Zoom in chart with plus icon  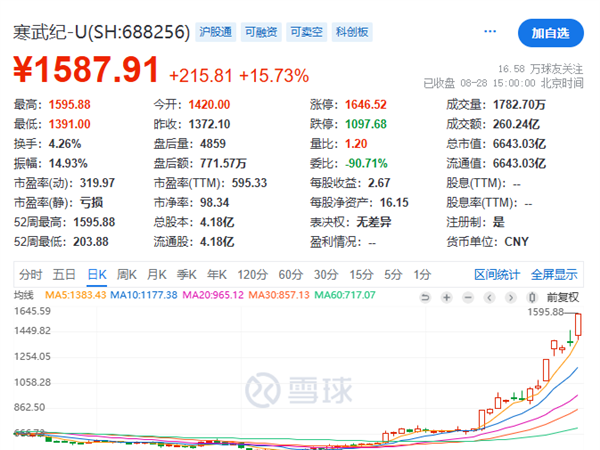click(x=447, y=297)
